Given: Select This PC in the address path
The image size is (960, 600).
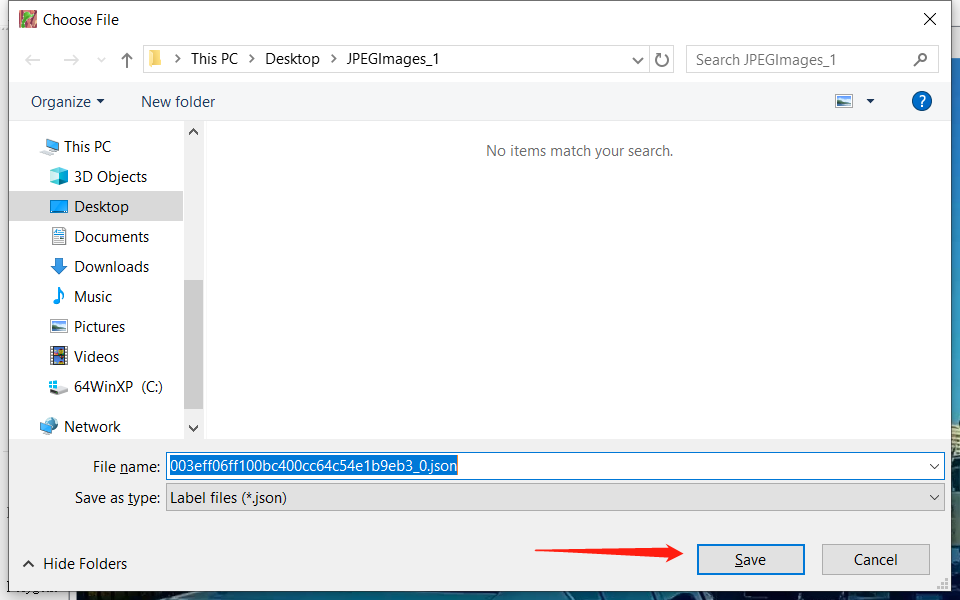Looking at the screenshot, I should [214, 59].
